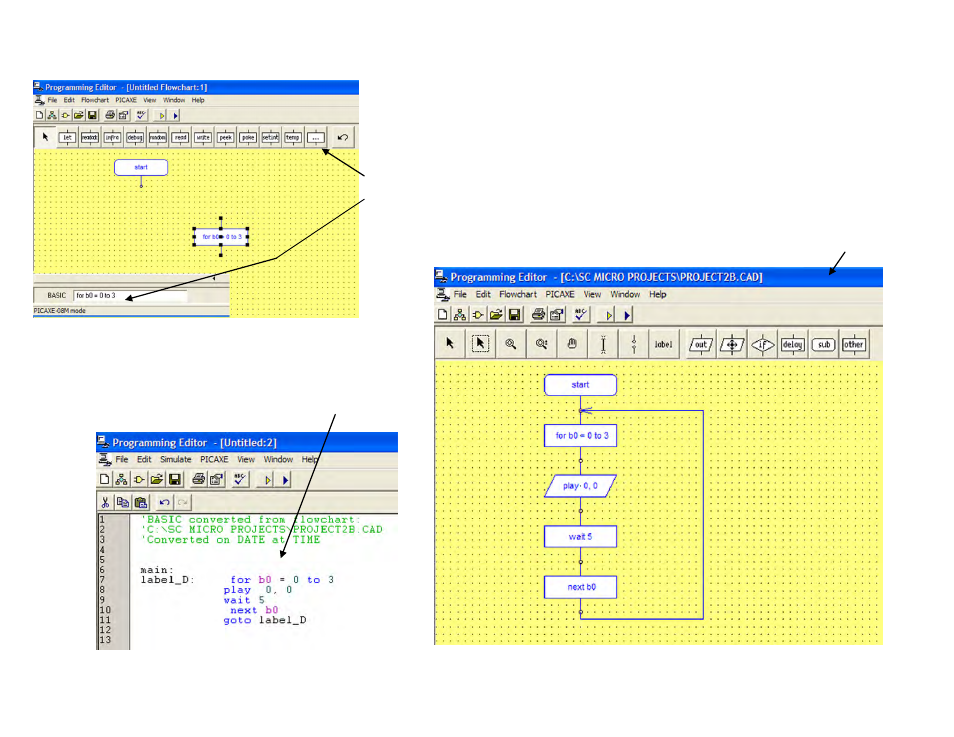
Task: Click the return arrow in Untitled Flowchart:1 toolbar
Action: (343, 138)
